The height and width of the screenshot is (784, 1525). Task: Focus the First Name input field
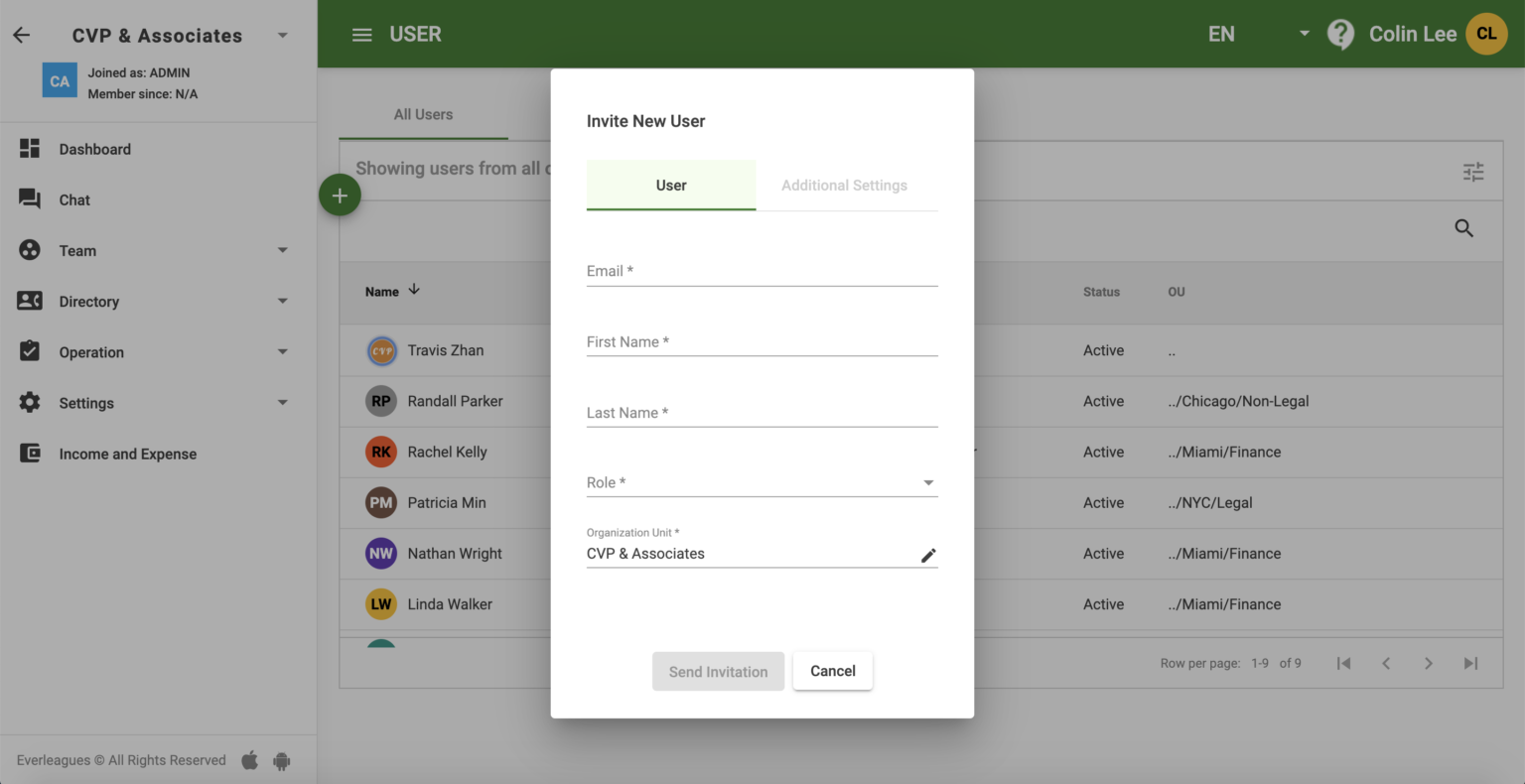[762, 341]
